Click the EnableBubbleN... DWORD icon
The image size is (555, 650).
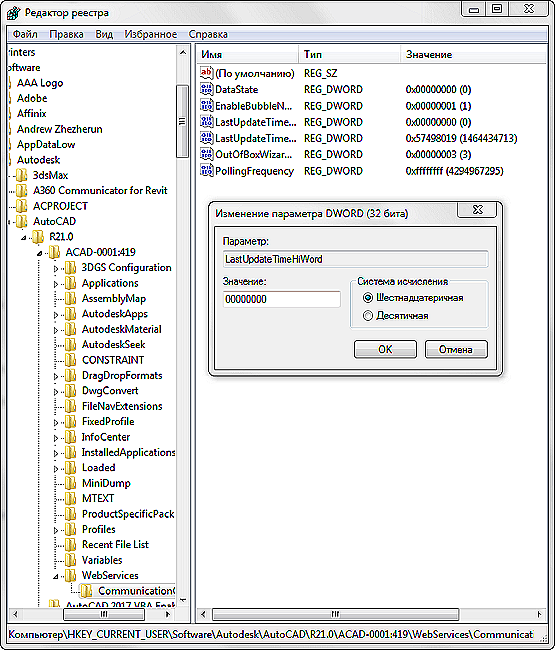(206, 106)
